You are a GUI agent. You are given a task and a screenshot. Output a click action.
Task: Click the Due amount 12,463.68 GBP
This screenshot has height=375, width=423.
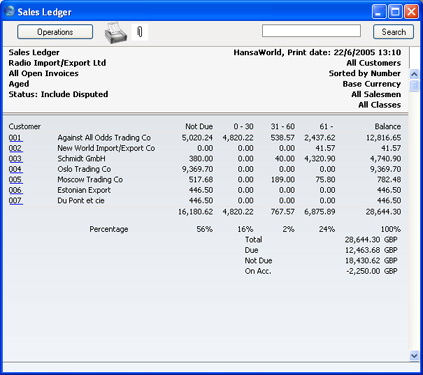point(371,250)
